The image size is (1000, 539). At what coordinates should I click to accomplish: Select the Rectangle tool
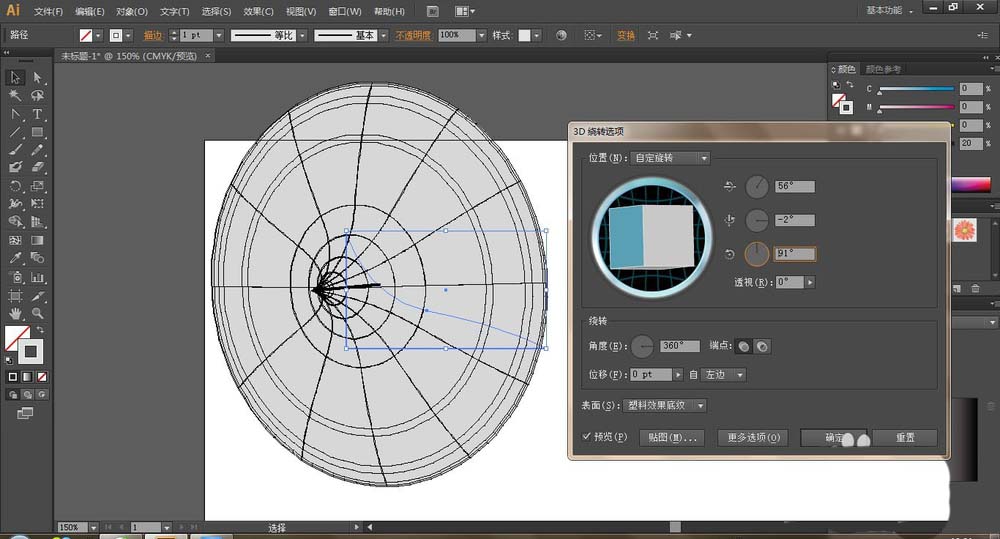click(37, 133)
